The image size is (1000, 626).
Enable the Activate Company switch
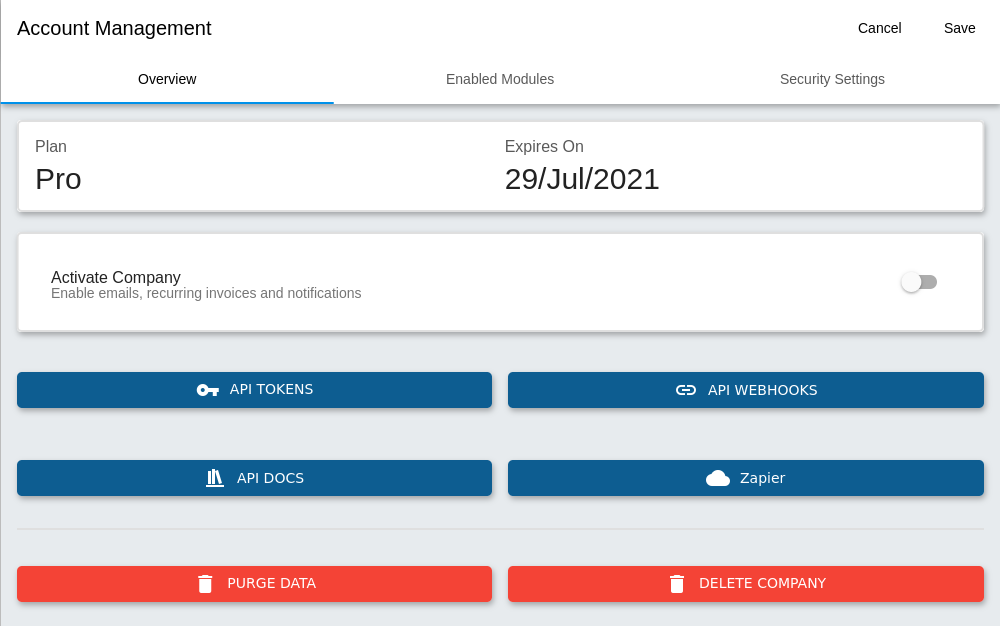click(x=918, y=282)
